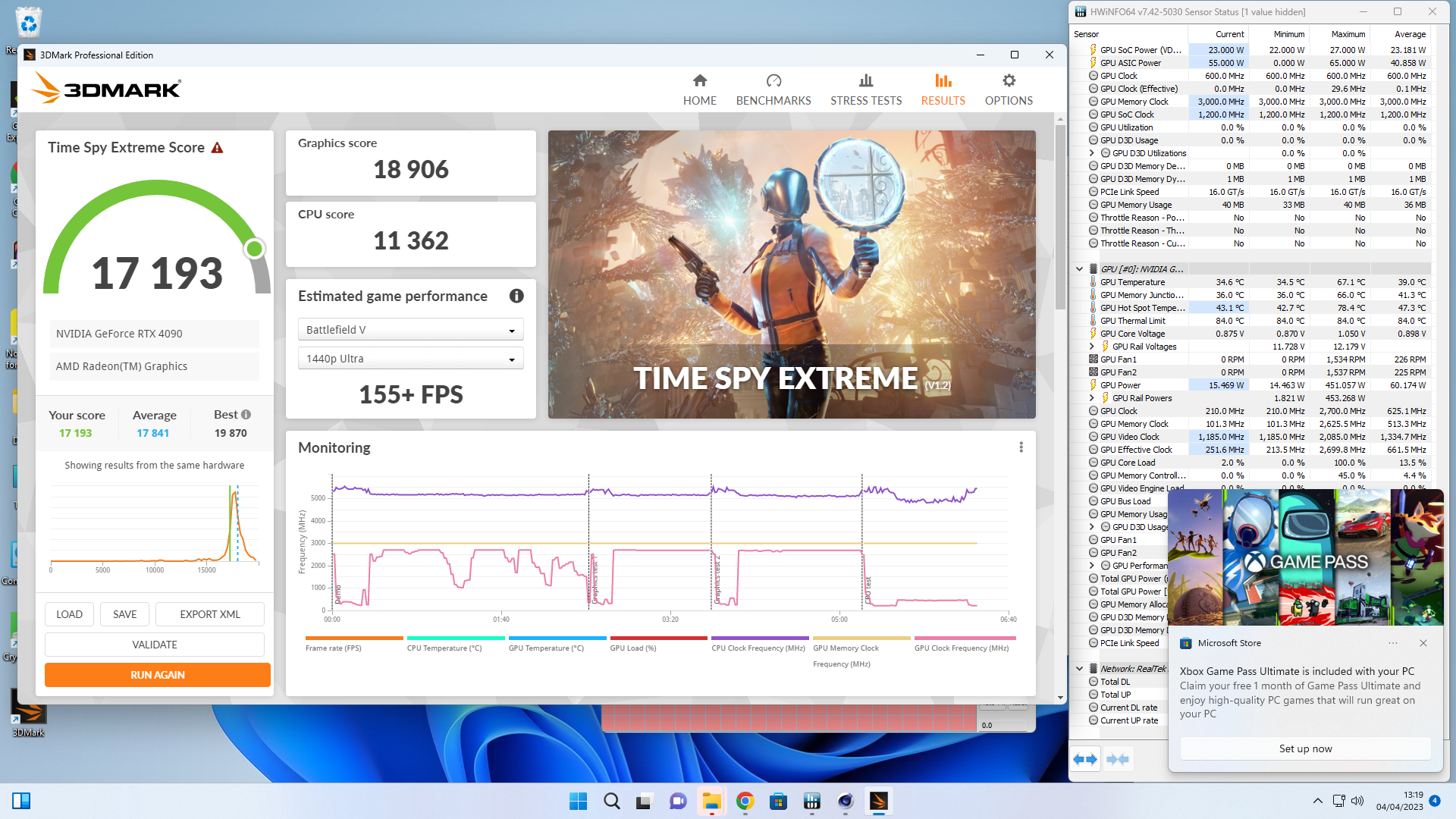Expand the GPU Rail Voltages tree item
The height and width of the screenshot is (819, 1456).
coord(1092,347)
